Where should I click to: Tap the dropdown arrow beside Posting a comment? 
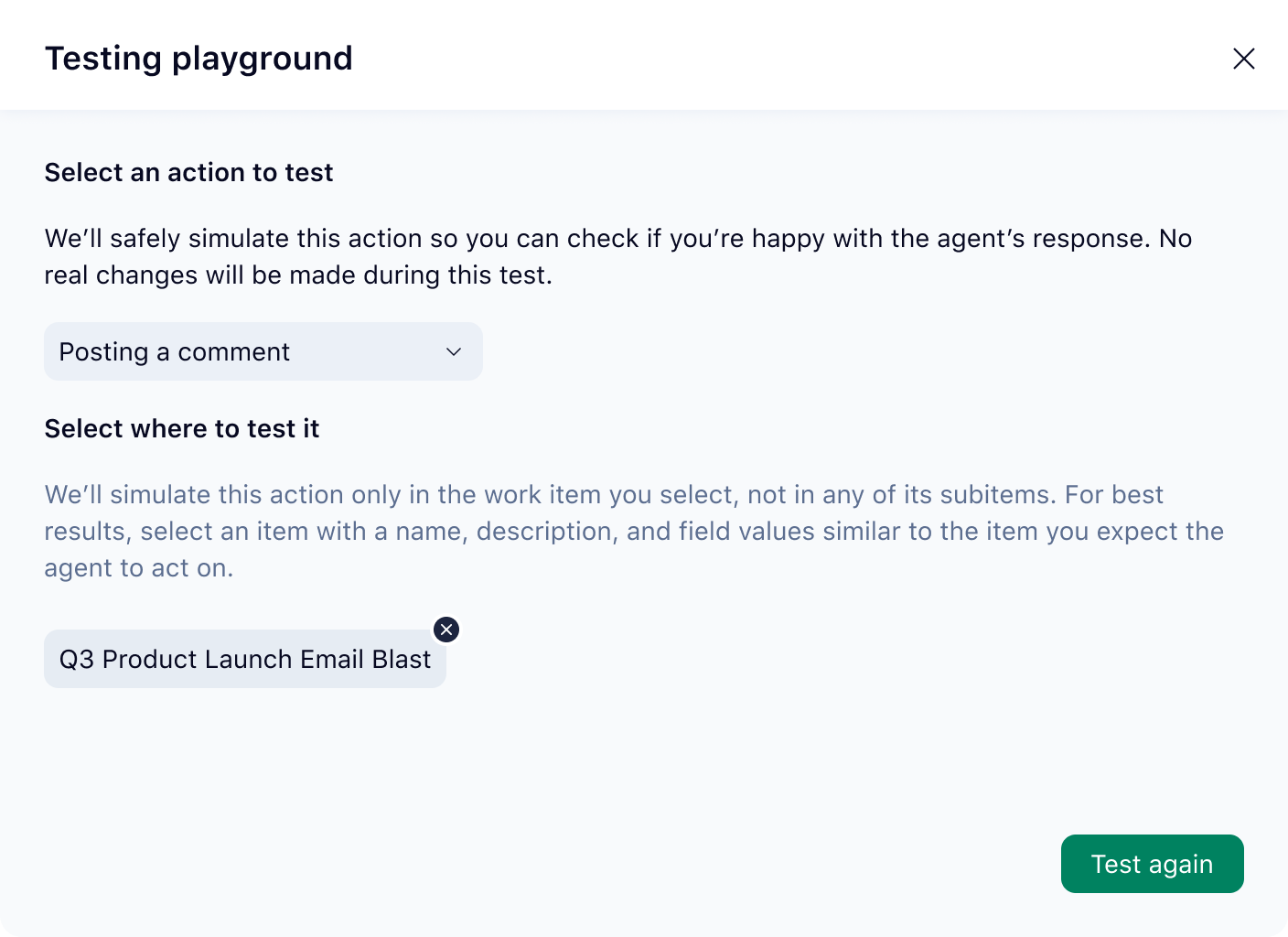point(453,351)
